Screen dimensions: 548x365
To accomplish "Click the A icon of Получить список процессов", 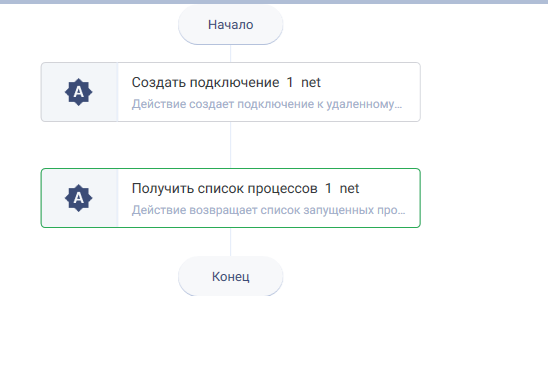I will point(79,198).
